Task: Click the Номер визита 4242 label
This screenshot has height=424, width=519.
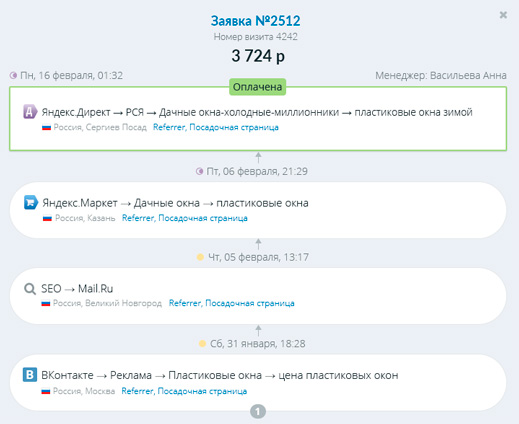Action: point(256,37)
